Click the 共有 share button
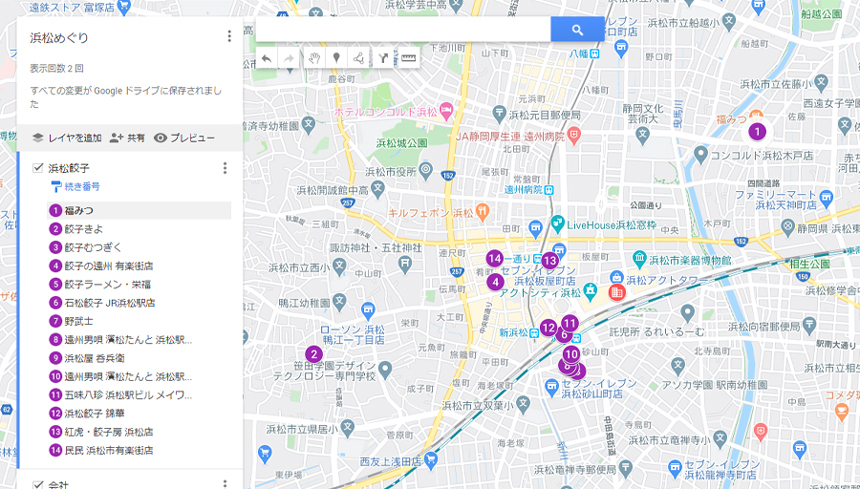 (127, 138)
